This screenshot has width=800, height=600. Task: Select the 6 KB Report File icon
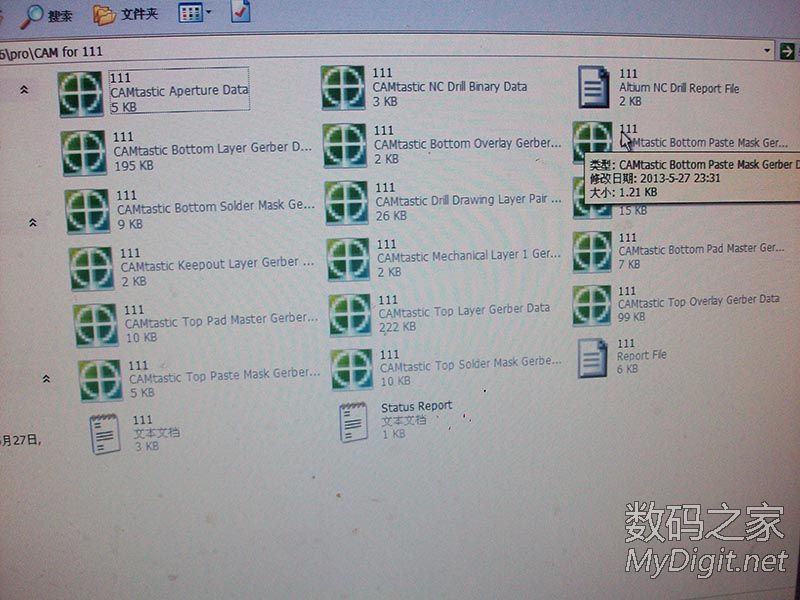592,358
